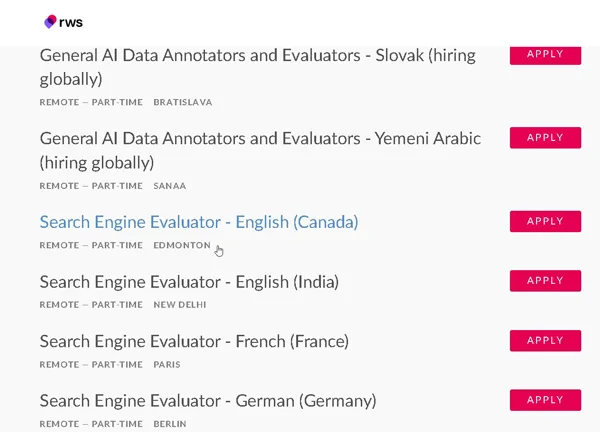Click the rws logo in the header
This screenshot has width=600, height=432.
tap(64, 22)
